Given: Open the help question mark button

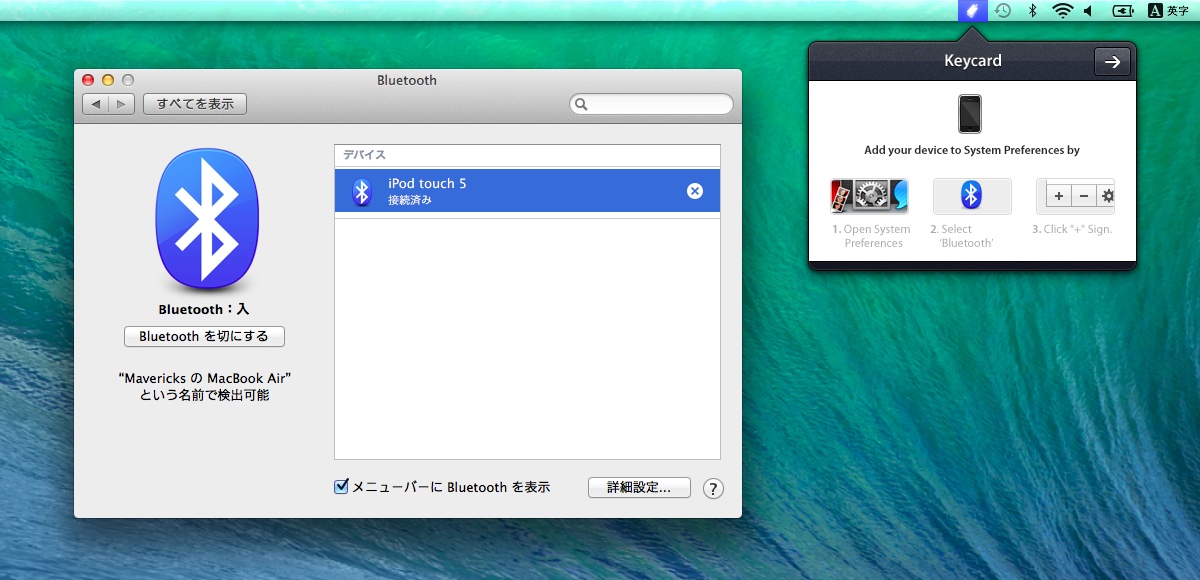Looking at the screenshot, I should [713, 488].
